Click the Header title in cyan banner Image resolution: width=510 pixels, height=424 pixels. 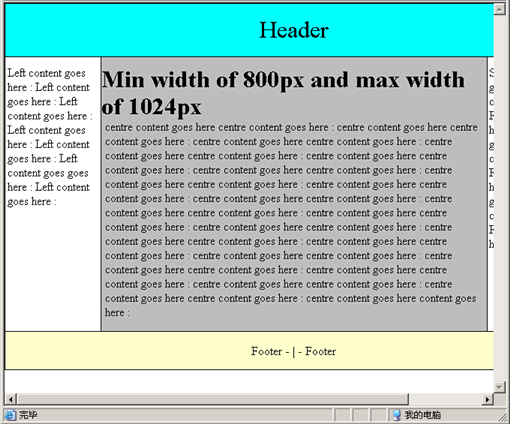pos(294,30)
